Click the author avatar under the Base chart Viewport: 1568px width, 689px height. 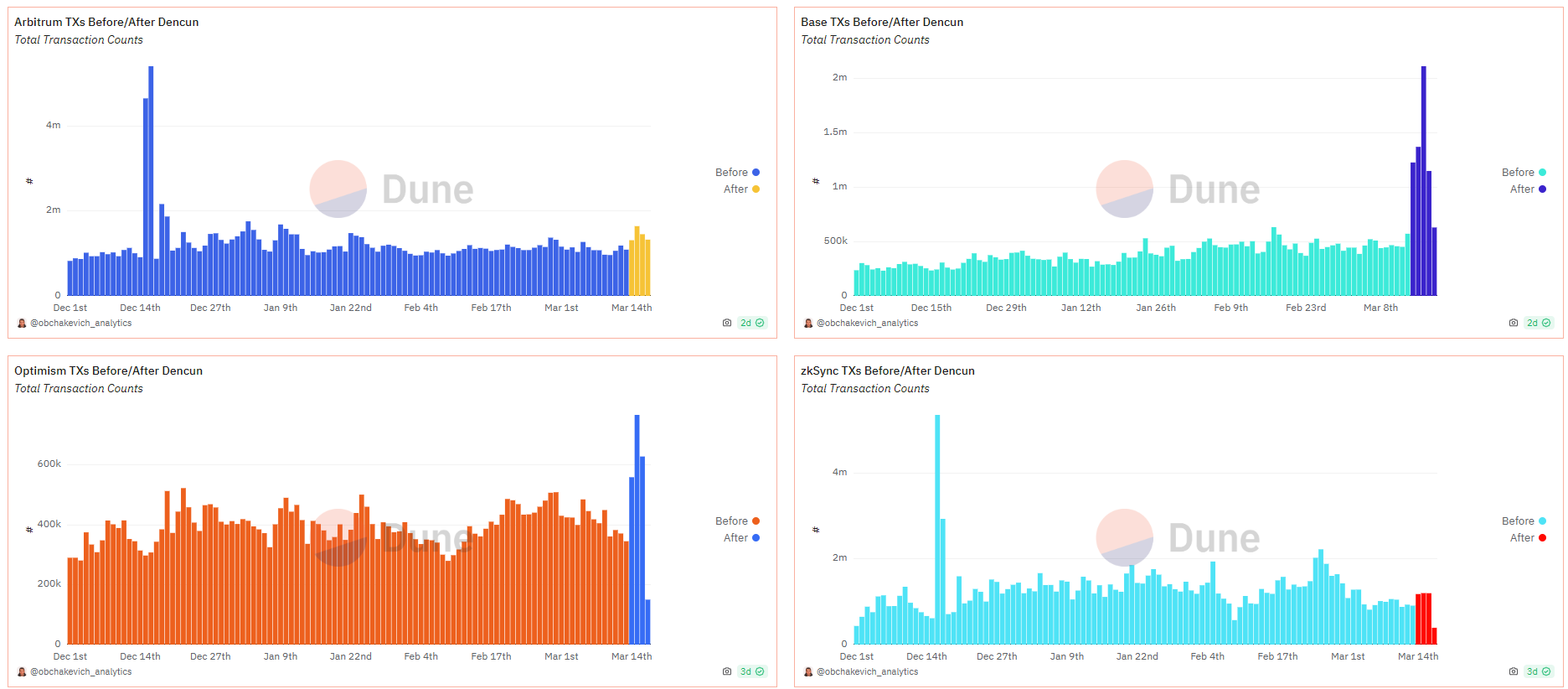[808, 323]
